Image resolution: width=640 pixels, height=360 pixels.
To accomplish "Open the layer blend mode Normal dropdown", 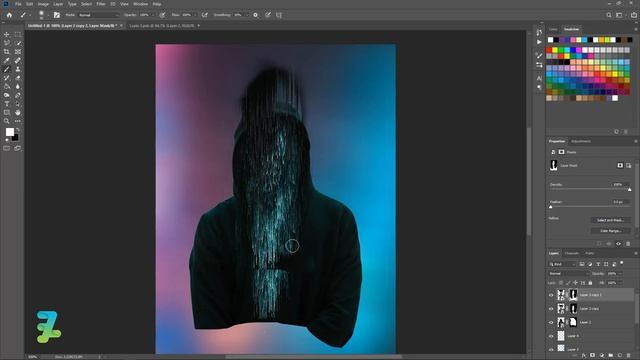I will [568, 273].
